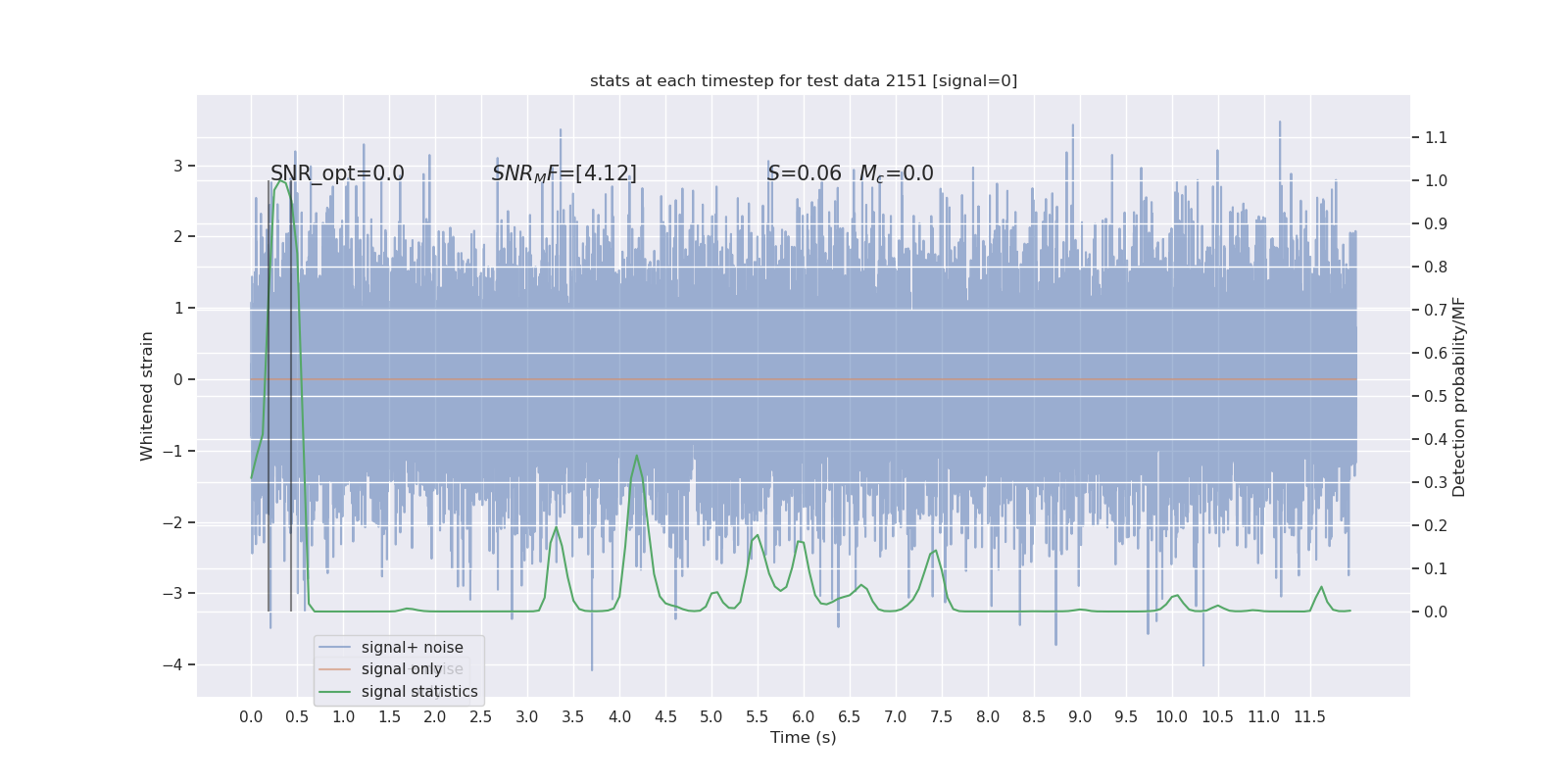The height and width of the screenshot is (784, 1568).
Task: Click x-axis tick label 9.5
Action: click(x=1126, y=717)
